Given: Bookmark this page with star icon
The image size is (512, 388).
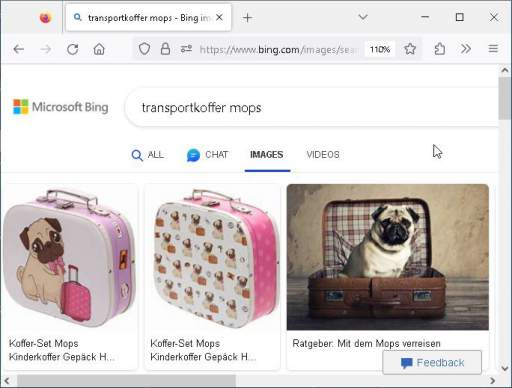Looking at the screenshot, I should click(410, 49).
